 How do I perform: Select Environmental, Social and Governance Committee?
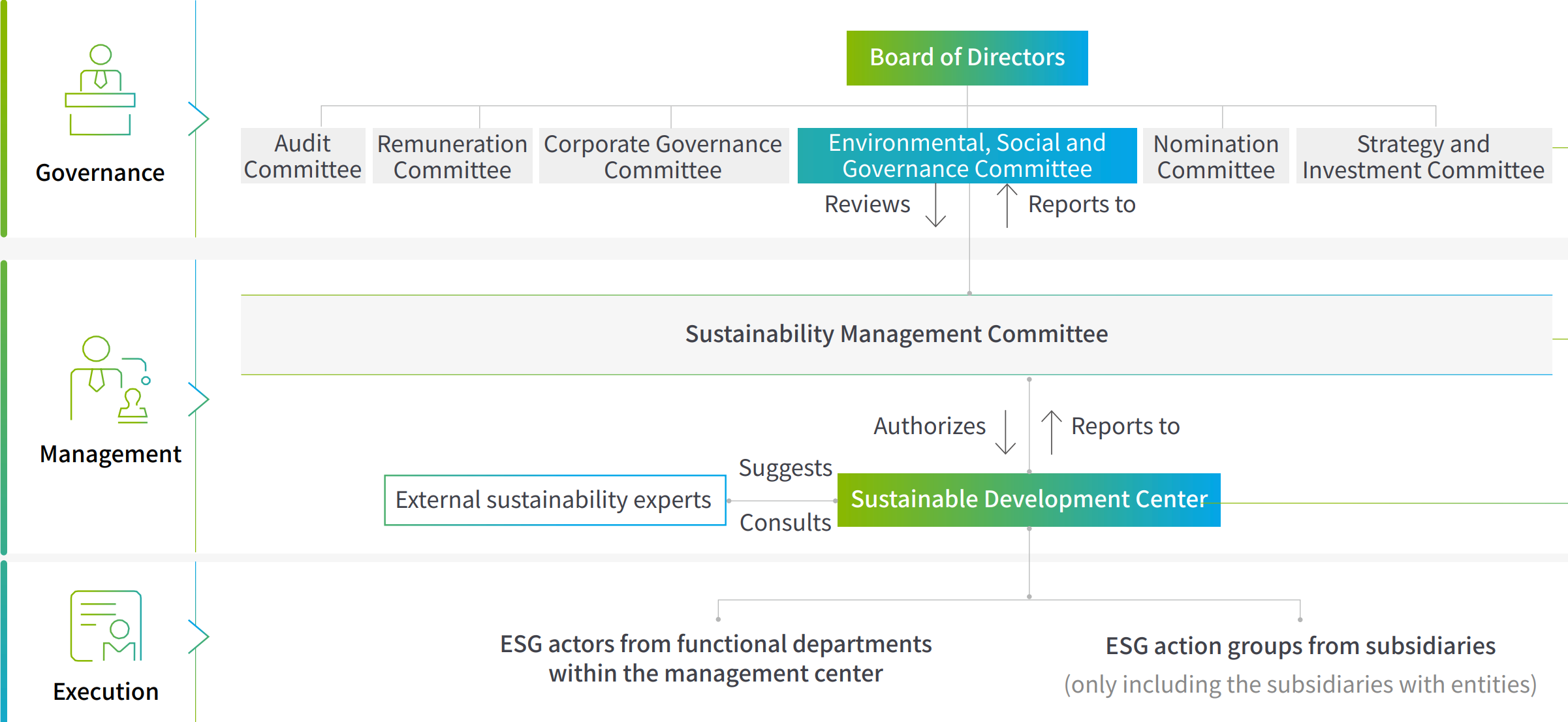[967, 156]
